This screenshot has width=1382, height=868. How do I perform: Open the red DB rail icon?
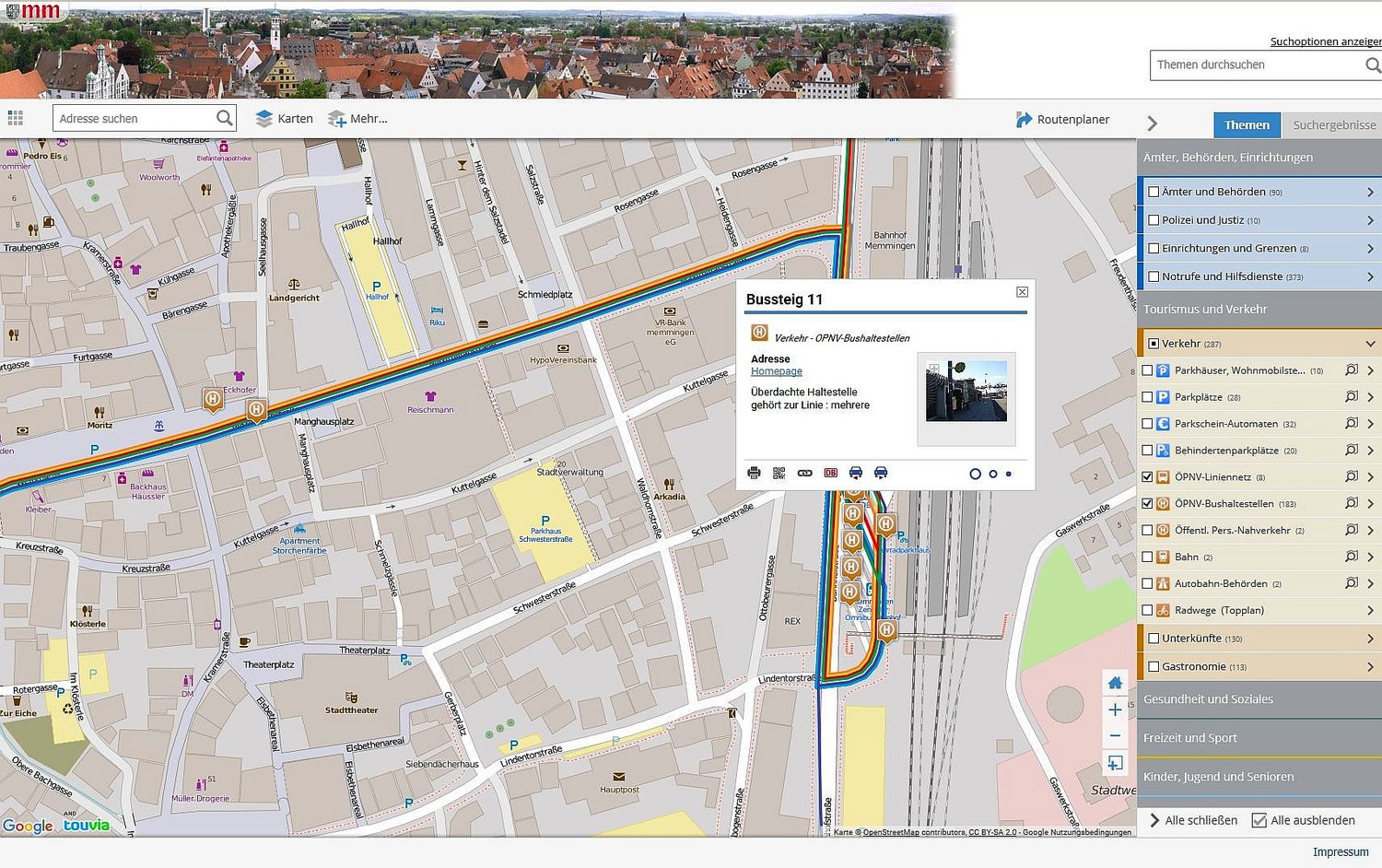830,473
